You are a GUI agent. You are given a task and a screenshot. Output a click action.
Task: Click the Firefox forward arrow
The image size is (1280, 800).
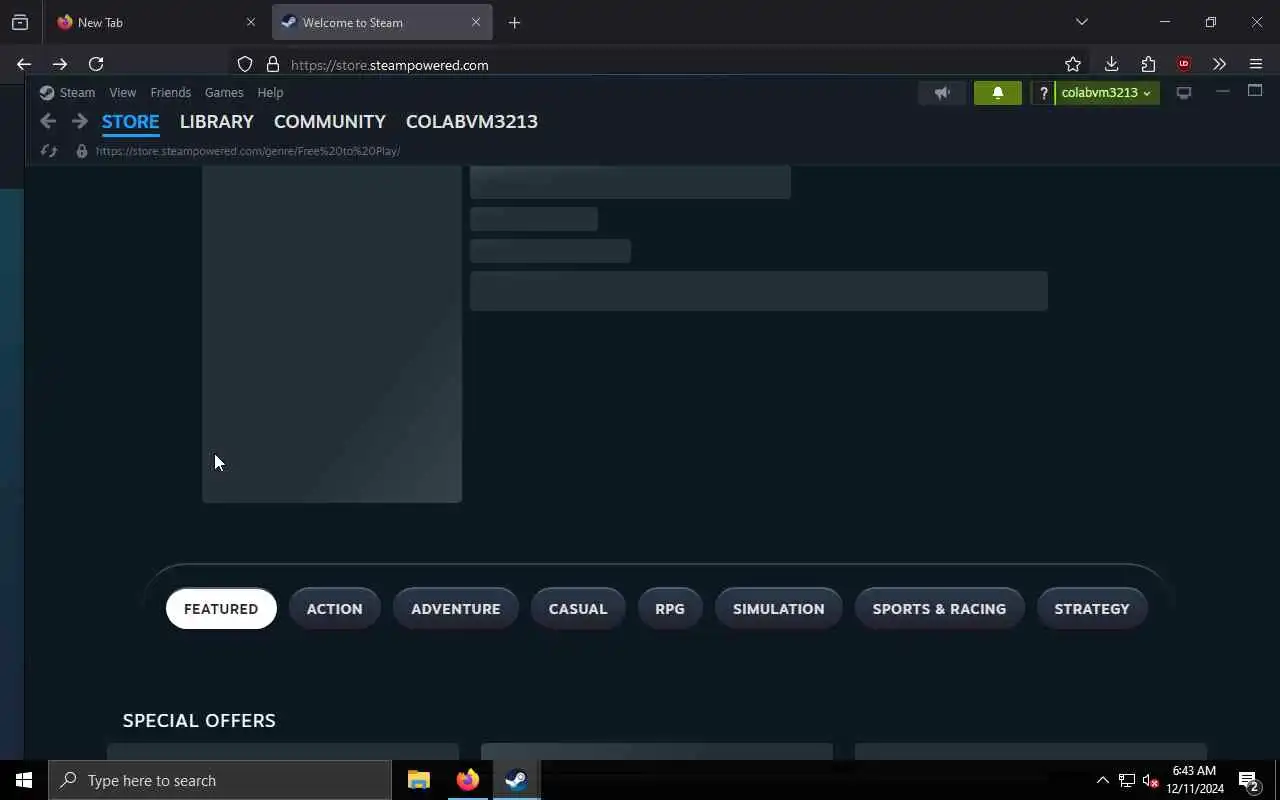pos(60,64)
